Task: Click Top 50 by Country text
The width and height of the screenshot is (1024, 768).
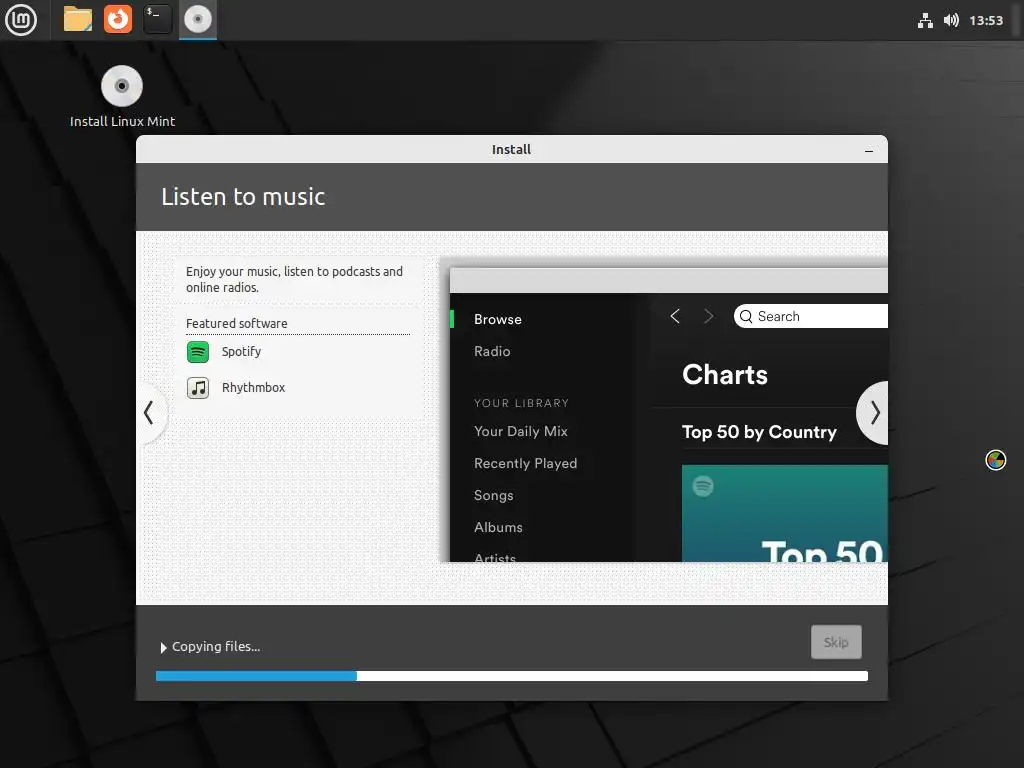Action: [x=759, y=432]
